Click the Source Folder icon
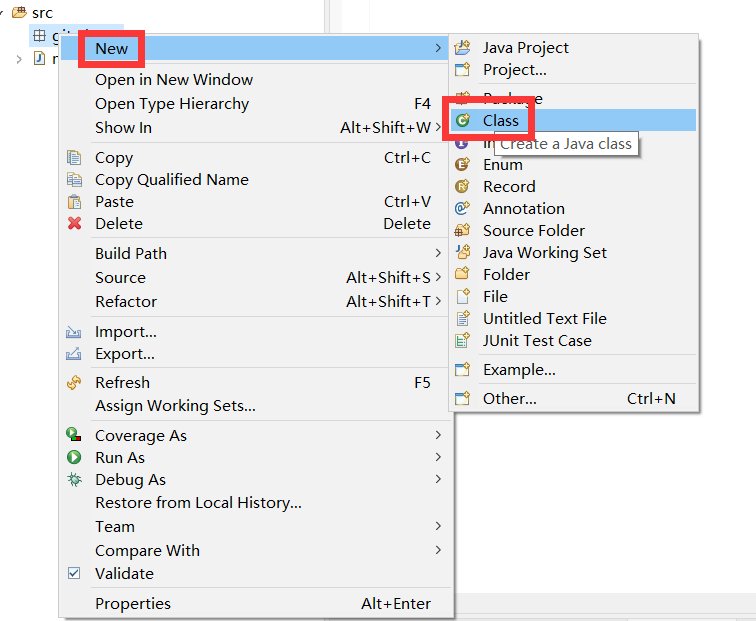 (x=462, y=230)
